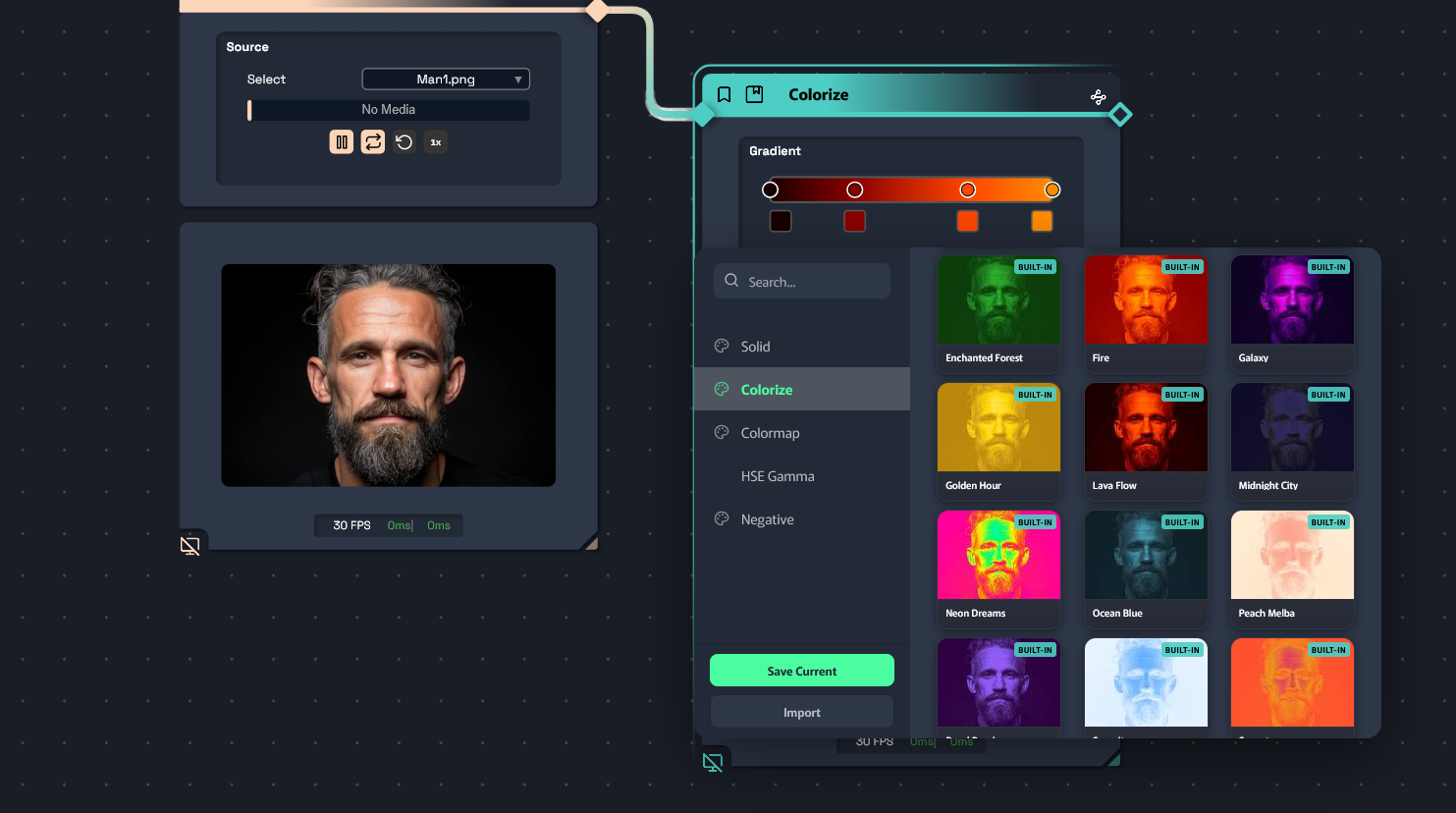1456x813 pixels.
Task: Click the crossed-out monitor icon under Source preview
Action: 190,546
